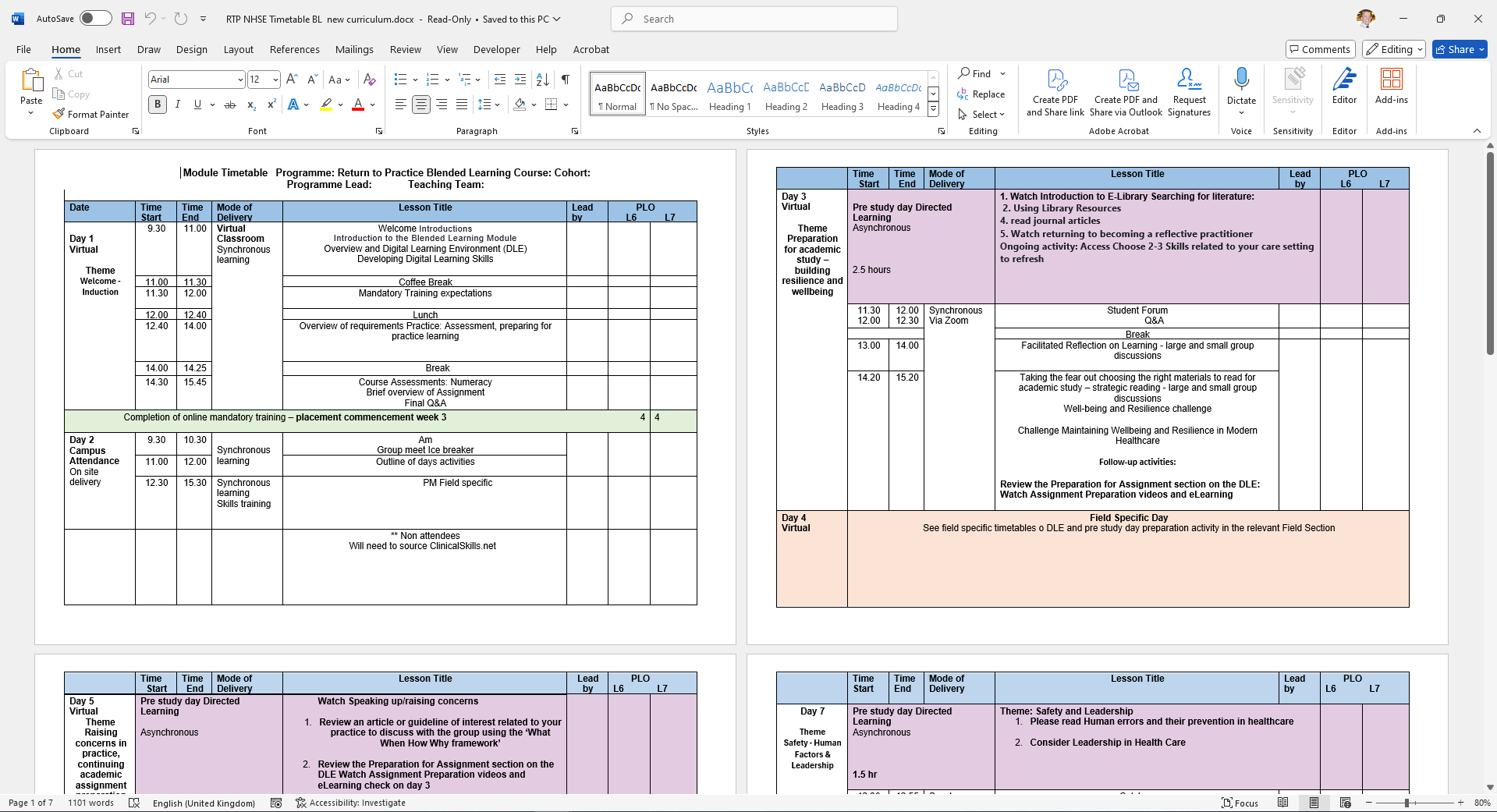1497x812 pixels.
Task: Align text to the left
Action: pyautogui.click(x=400, y=105)
